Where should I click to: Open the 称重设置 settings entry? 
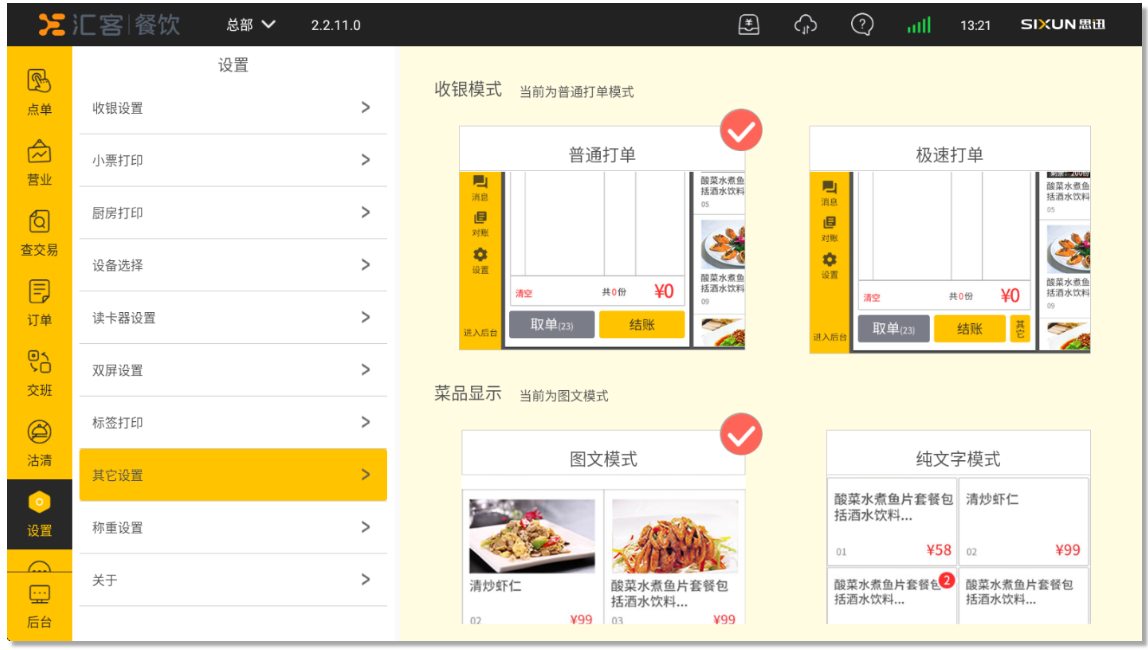(x=232, y=527)
